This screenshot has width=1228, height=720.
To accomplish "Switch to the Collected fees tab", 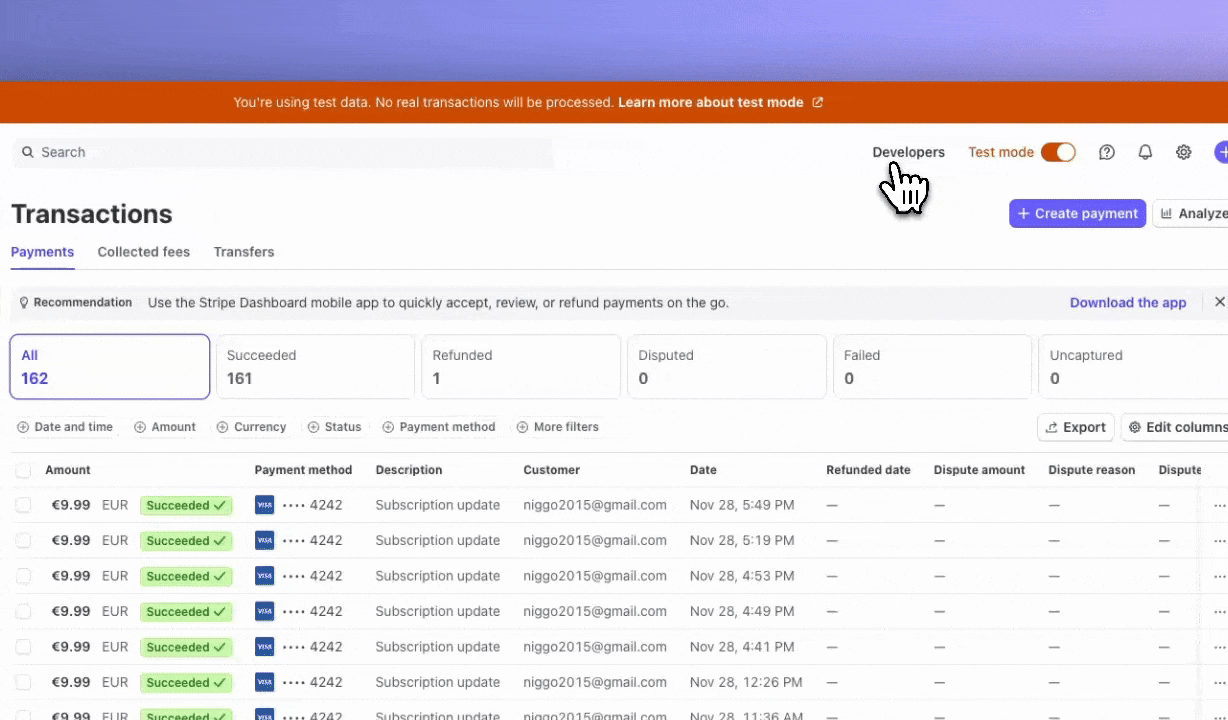I will (x=143, y=252).
